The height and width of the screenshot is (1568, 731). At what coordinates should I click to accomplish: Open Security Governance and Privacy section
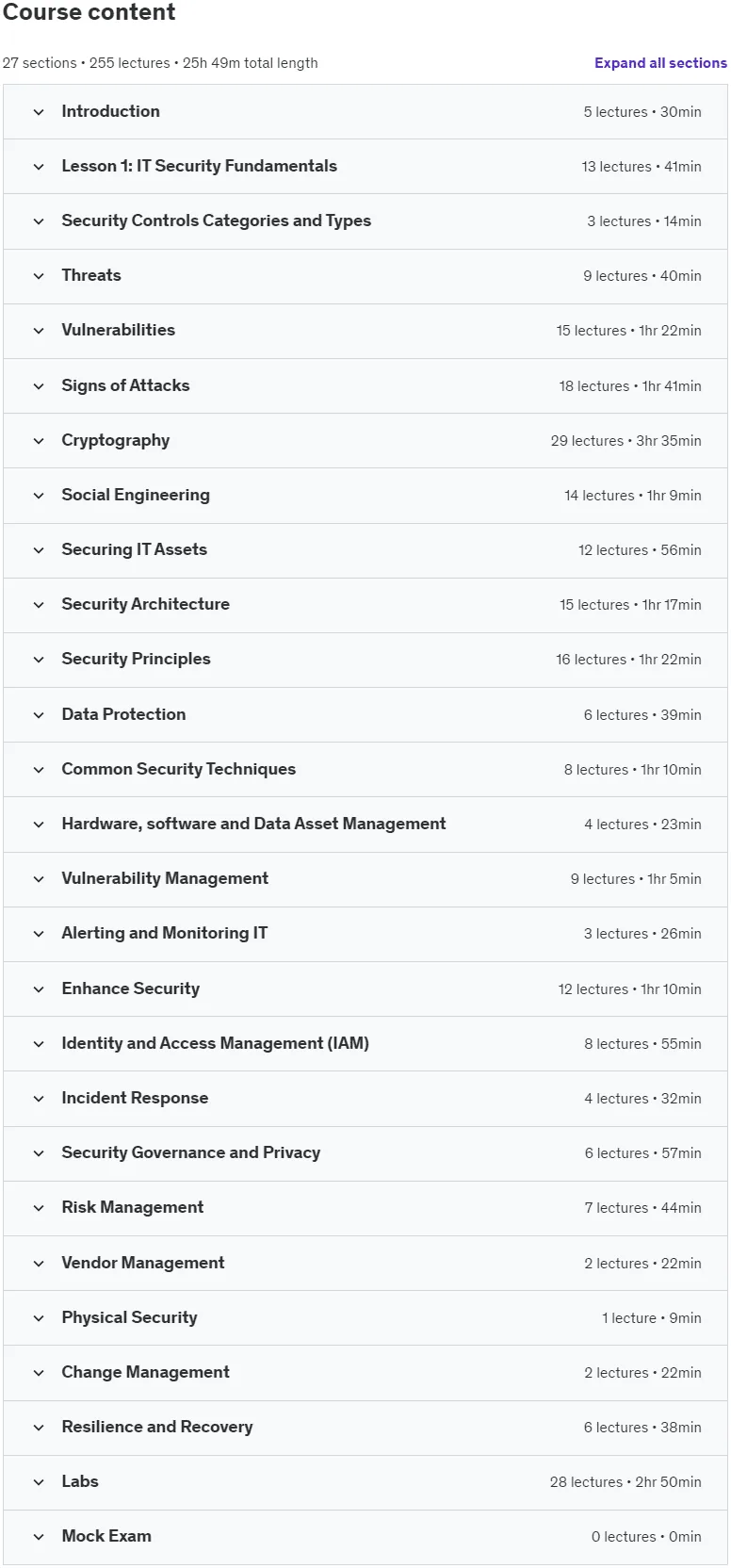[x=365, y=1153]
